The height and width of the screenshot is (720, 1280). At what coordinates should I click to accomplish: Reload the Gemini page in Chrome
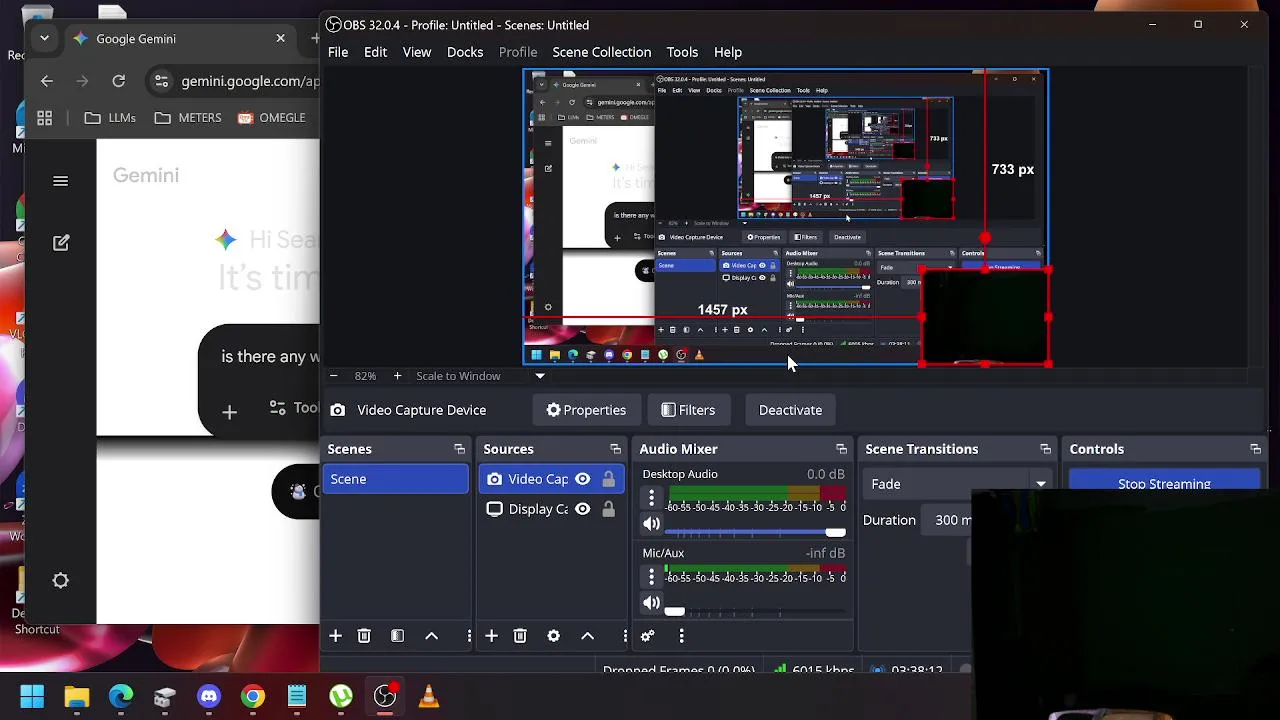click(x=119, y=81)
